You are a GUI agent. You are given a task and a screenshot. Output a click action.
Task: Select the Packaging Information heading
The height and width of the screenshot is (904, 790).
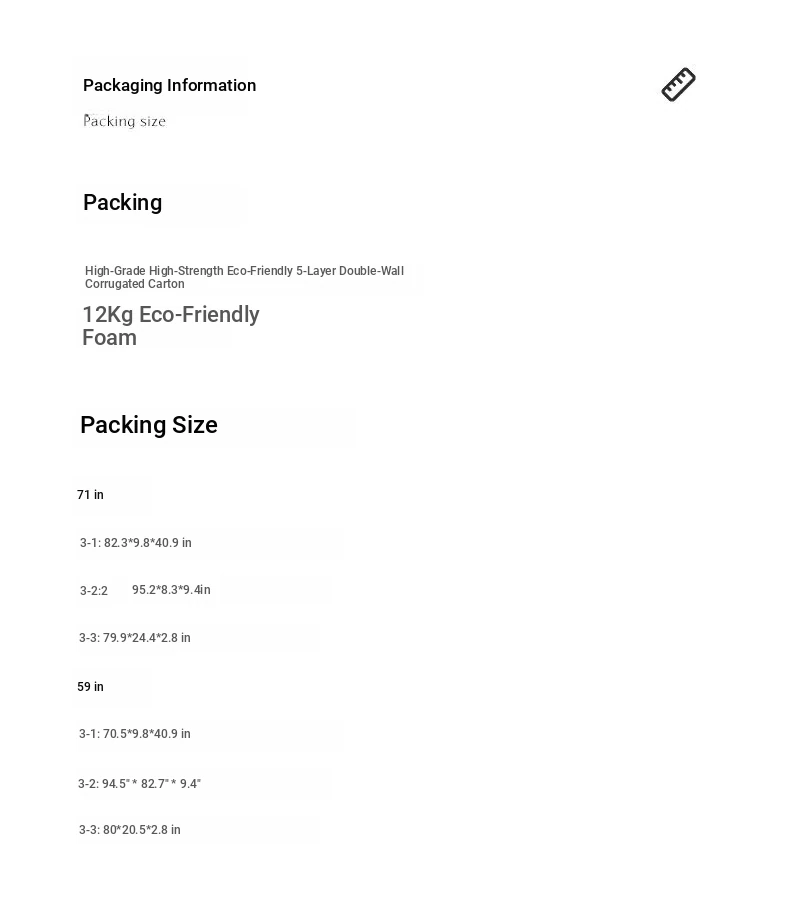170,85
